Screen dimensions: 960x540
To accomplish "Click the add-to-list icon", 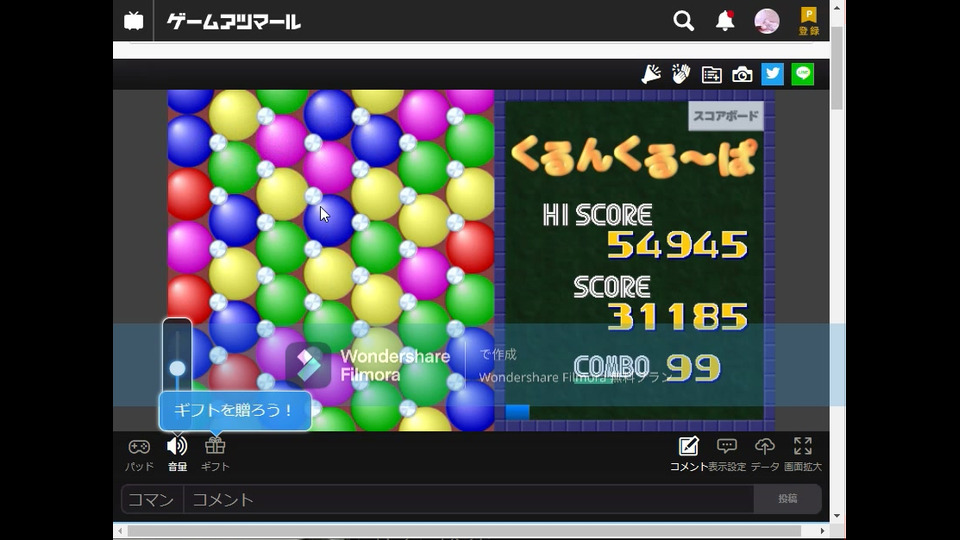I will [711, 75].
